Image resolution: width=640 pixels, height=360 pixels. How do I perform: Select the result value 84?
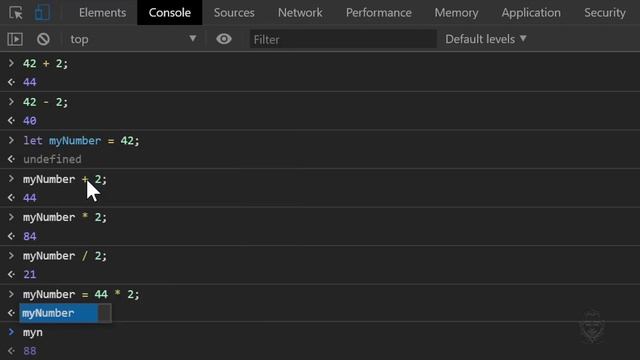(30, 236)
